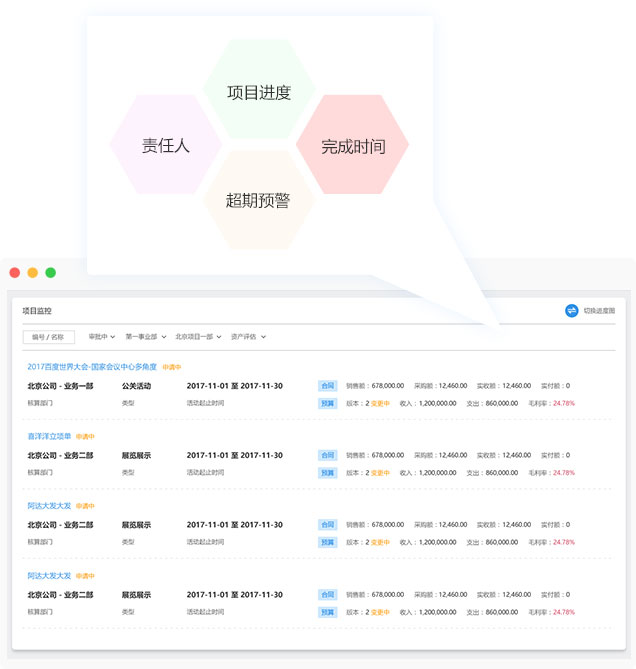Click the 合同 tag in first project row
This screenshot has width=636, height=669.
327,385
